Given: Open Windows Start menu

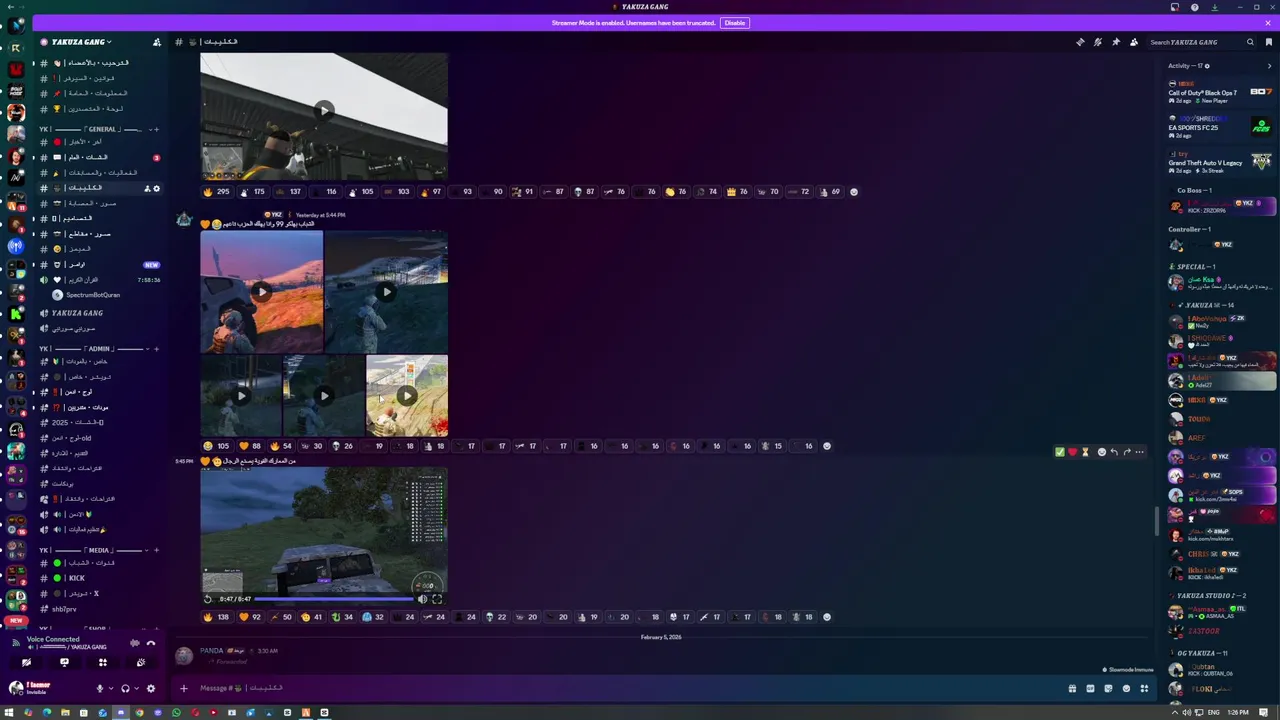Looking at the screenshot, I should [9, 713].
